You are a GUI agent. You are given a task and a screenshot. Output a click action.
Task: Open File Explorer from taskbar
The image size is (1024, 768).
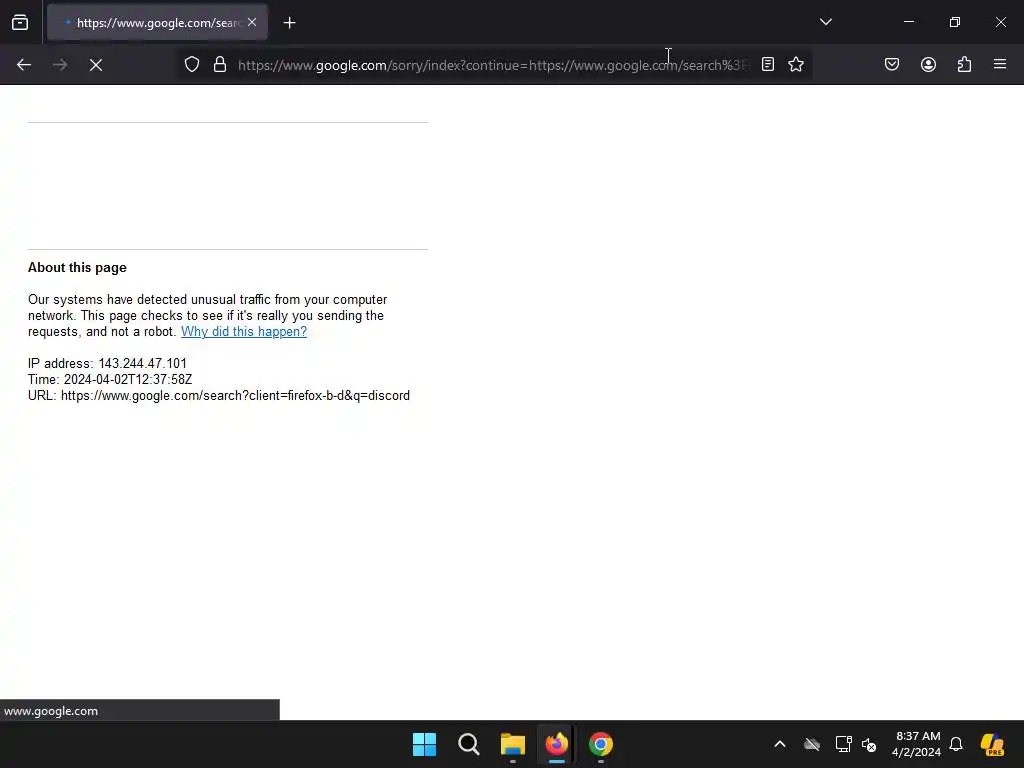[x=513, y=744]
